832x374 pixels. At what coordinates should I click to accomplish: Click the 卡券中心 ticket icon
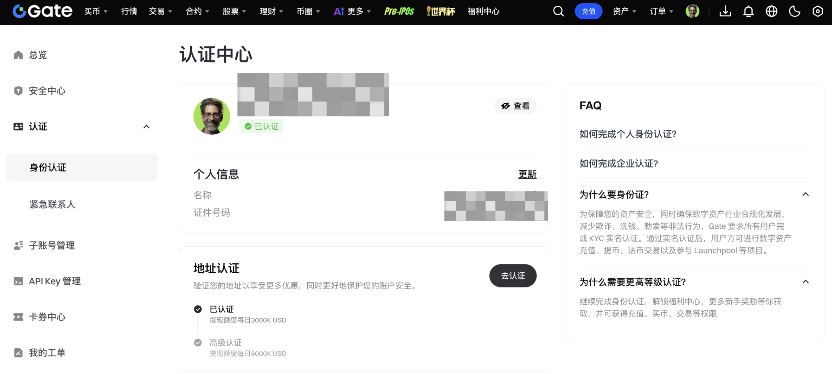coord(18,317)
